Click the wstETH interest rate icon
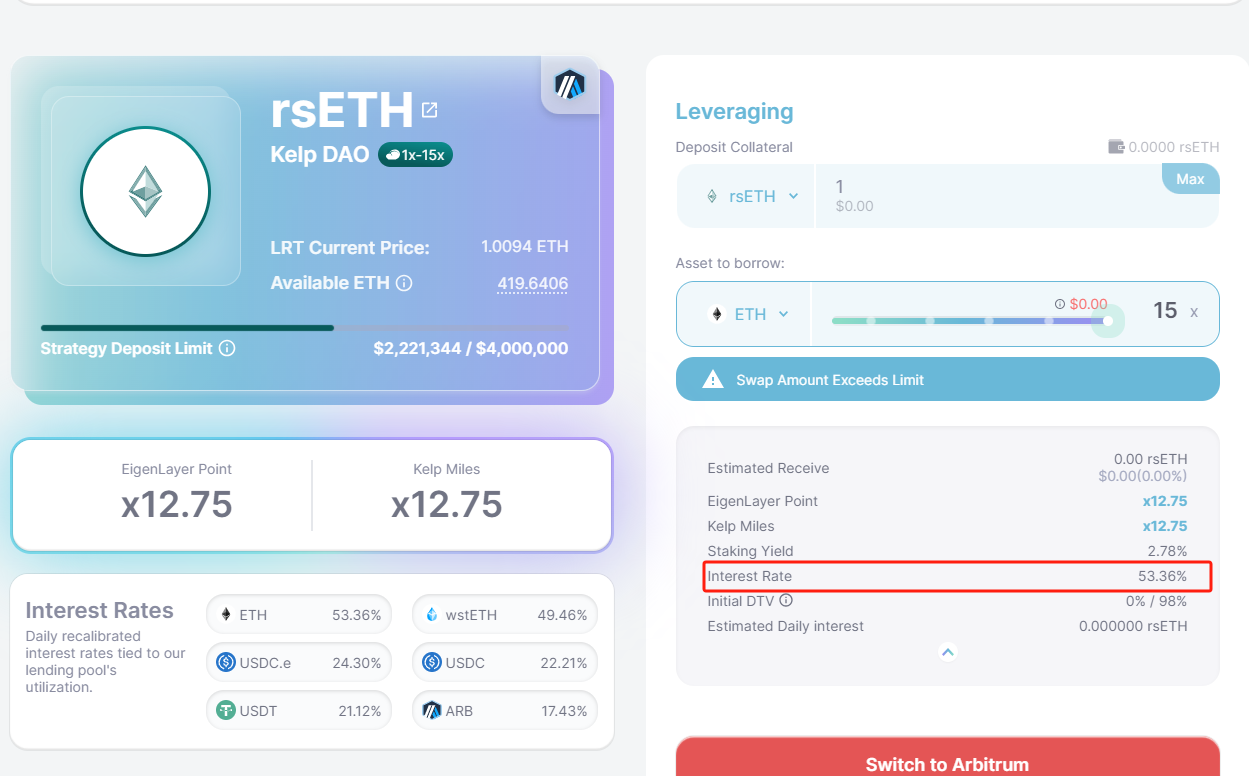 coord(432,615)
